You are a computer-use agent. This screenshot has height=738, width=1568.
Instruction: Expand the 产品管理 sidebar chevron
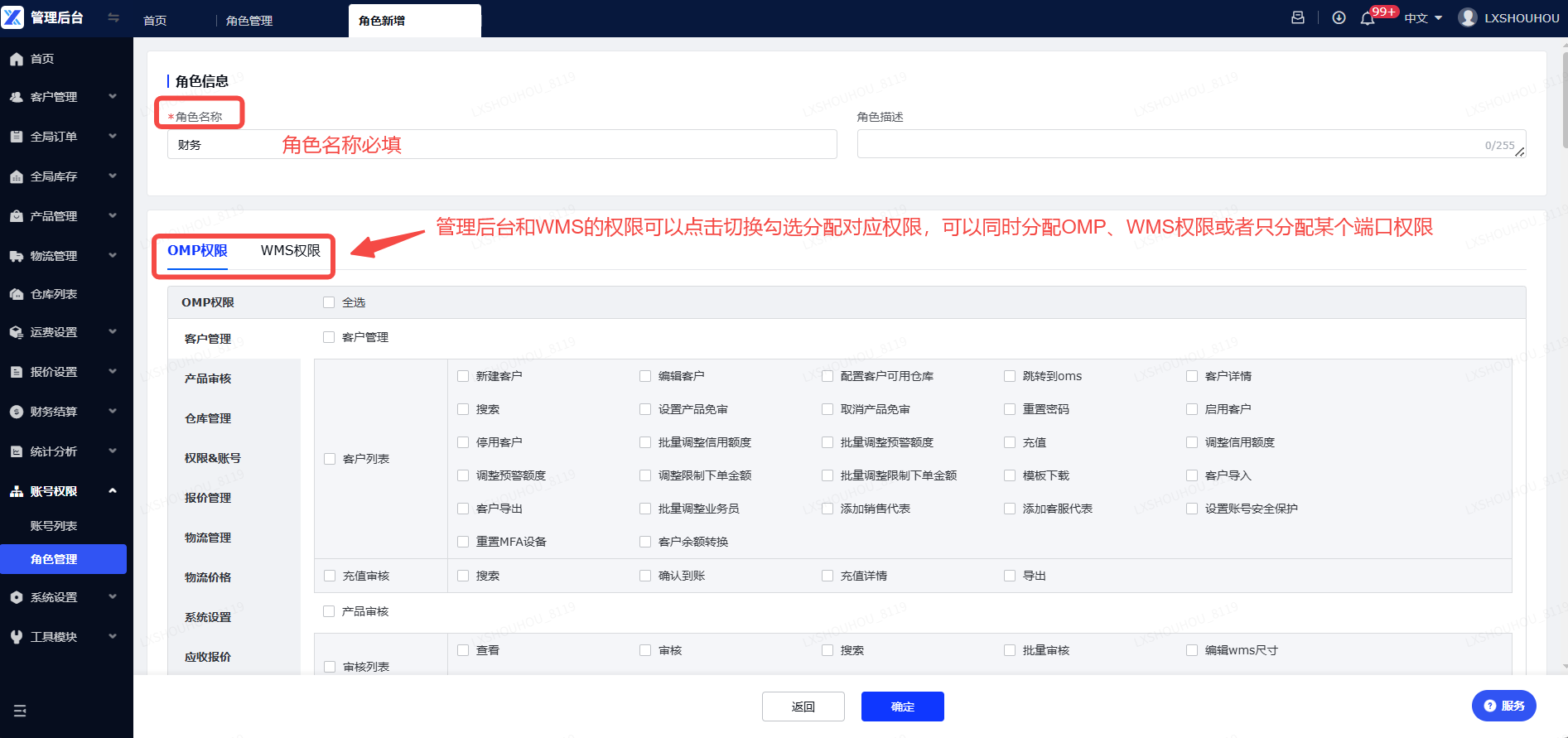click(113, 216)
